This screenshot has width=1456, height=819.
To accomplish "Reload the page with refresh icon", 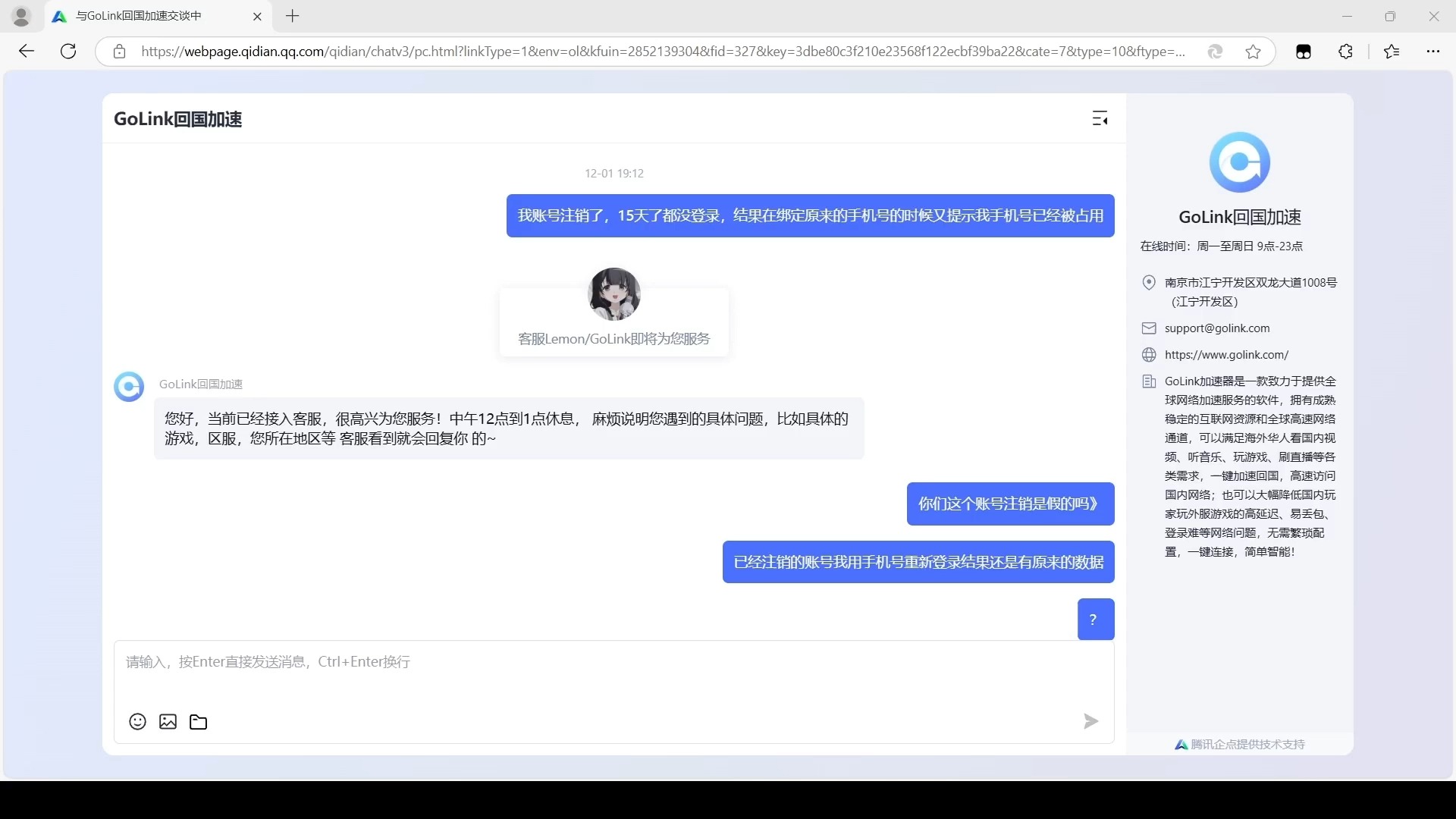I will 68,52.
